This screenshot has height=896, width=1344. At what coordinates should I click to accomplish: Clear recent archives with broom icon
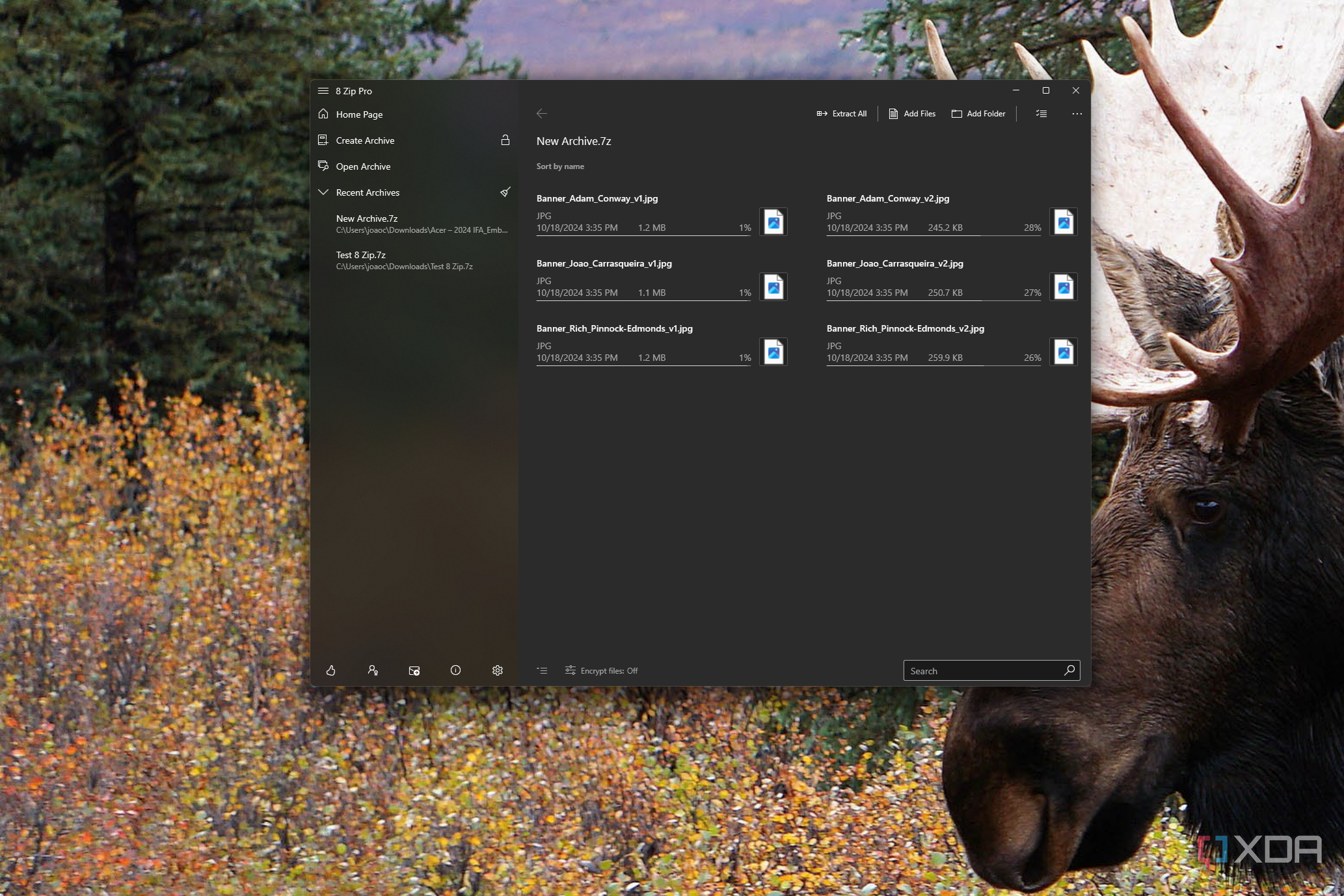(x=505, y=192)
